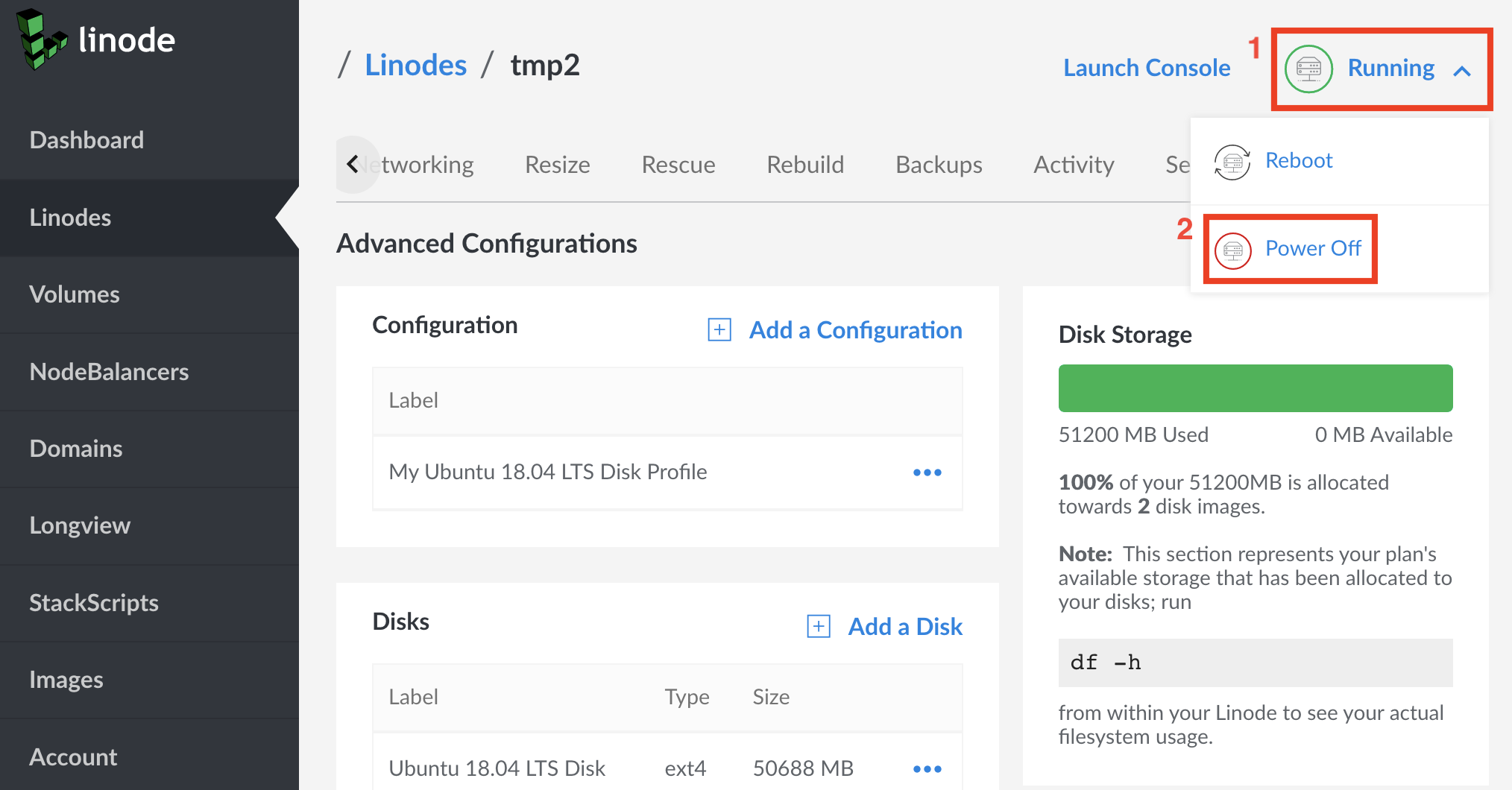Click the Linode cube logo icon
The image size is (1512, 790).
(x=42, y=39)
